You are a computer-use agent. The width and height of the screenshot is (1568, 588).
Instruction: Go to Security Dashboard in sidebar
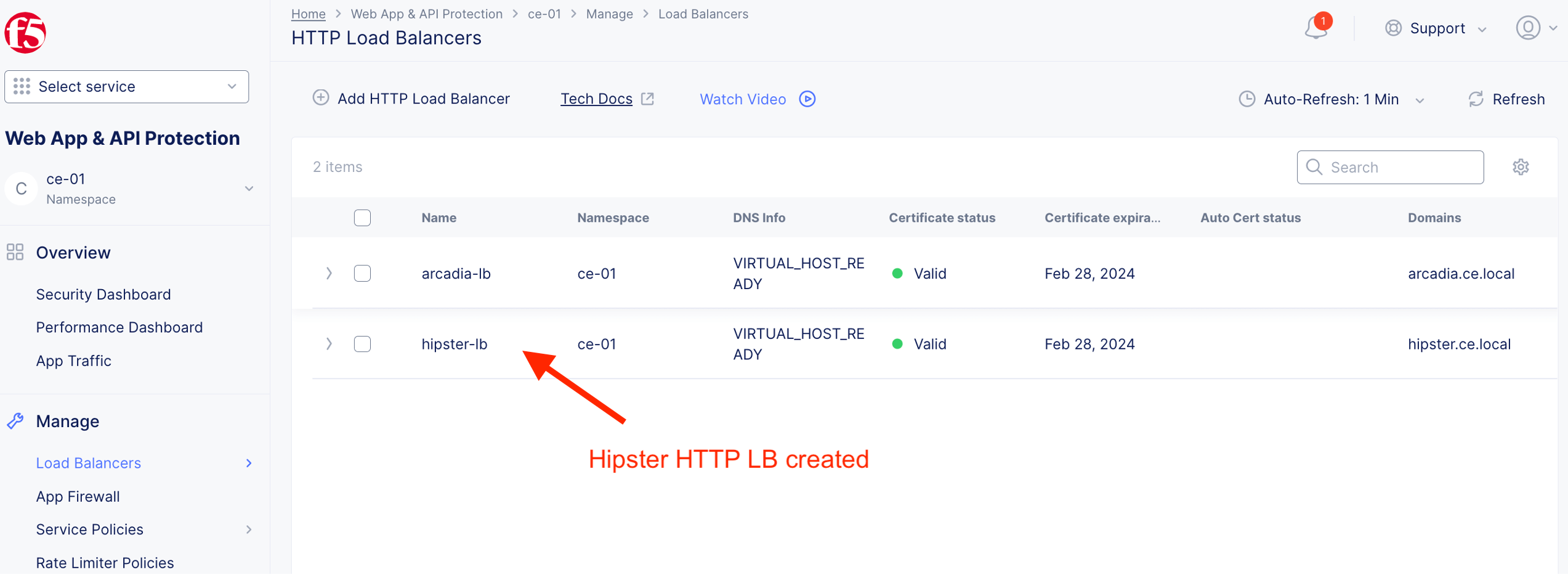coord(103,295)
